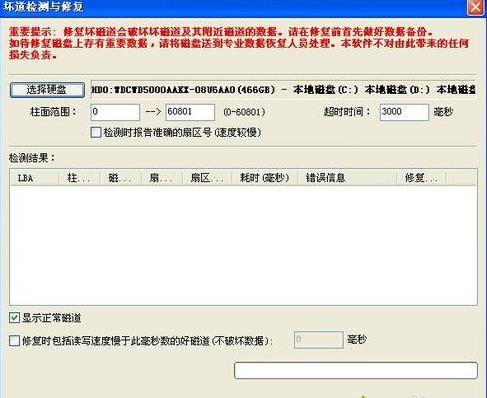Enable 检测时报告准确的扇区号 checkbox

click(96, 133)
